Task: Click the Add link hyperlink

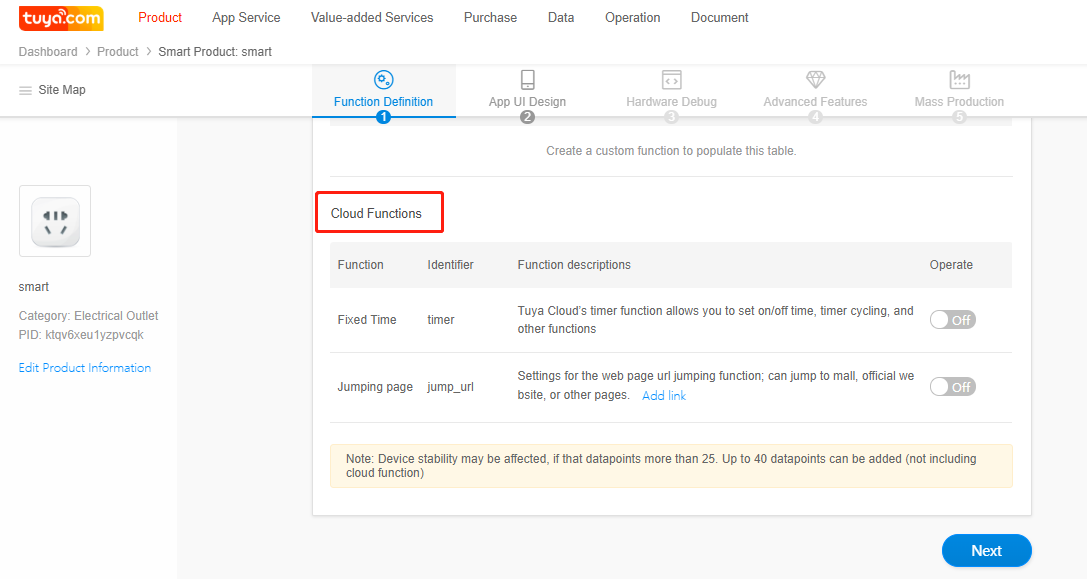Action: 664,396
